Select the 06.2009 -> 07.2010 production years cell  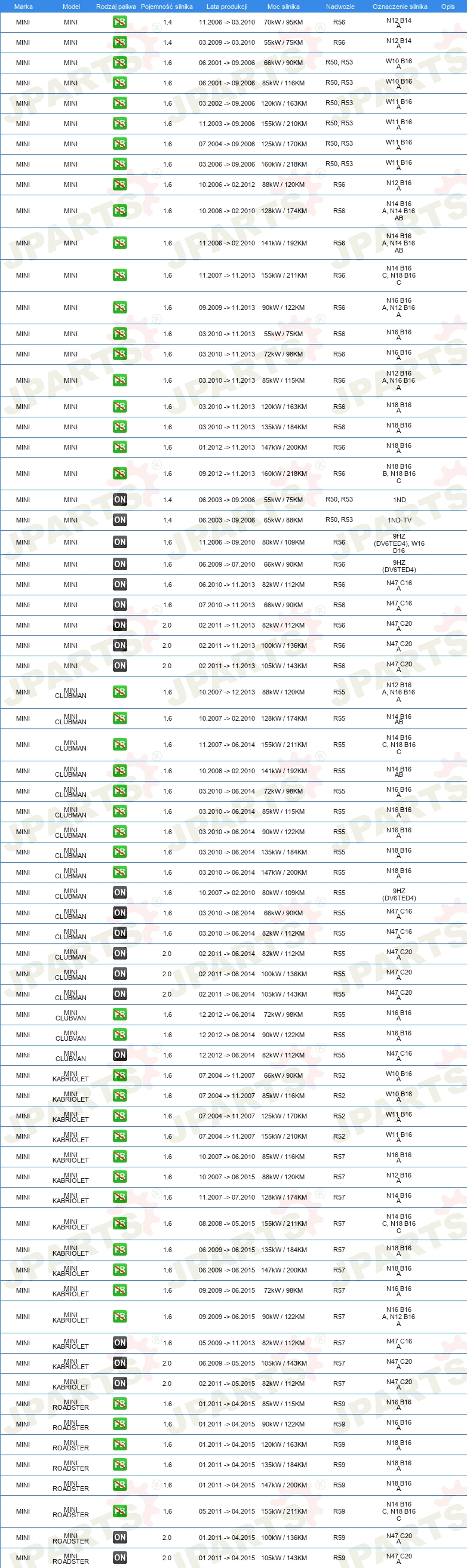tap(226, 564)
